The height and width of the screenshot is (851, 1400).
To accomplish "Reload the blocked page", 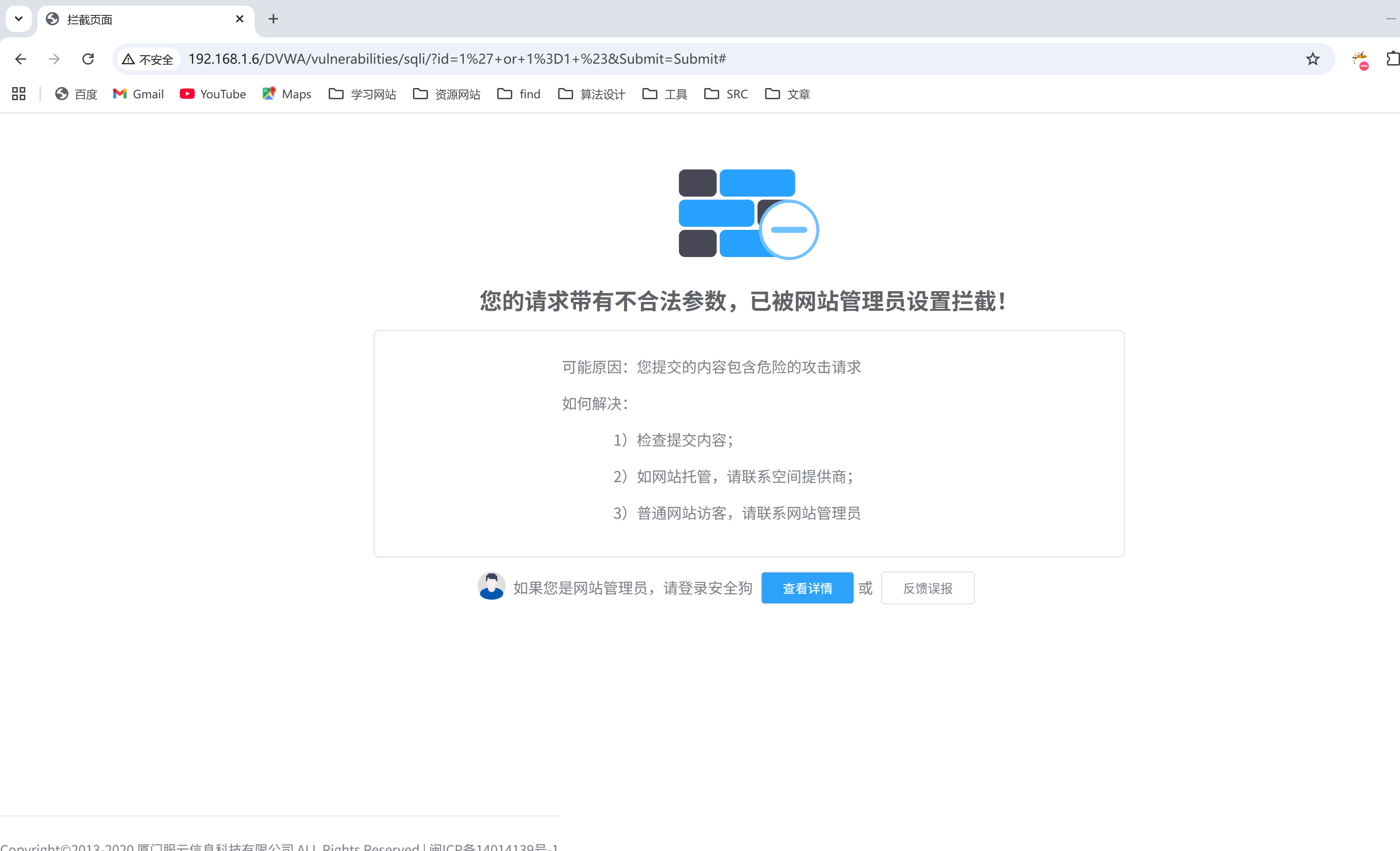I will coord(88,59).
